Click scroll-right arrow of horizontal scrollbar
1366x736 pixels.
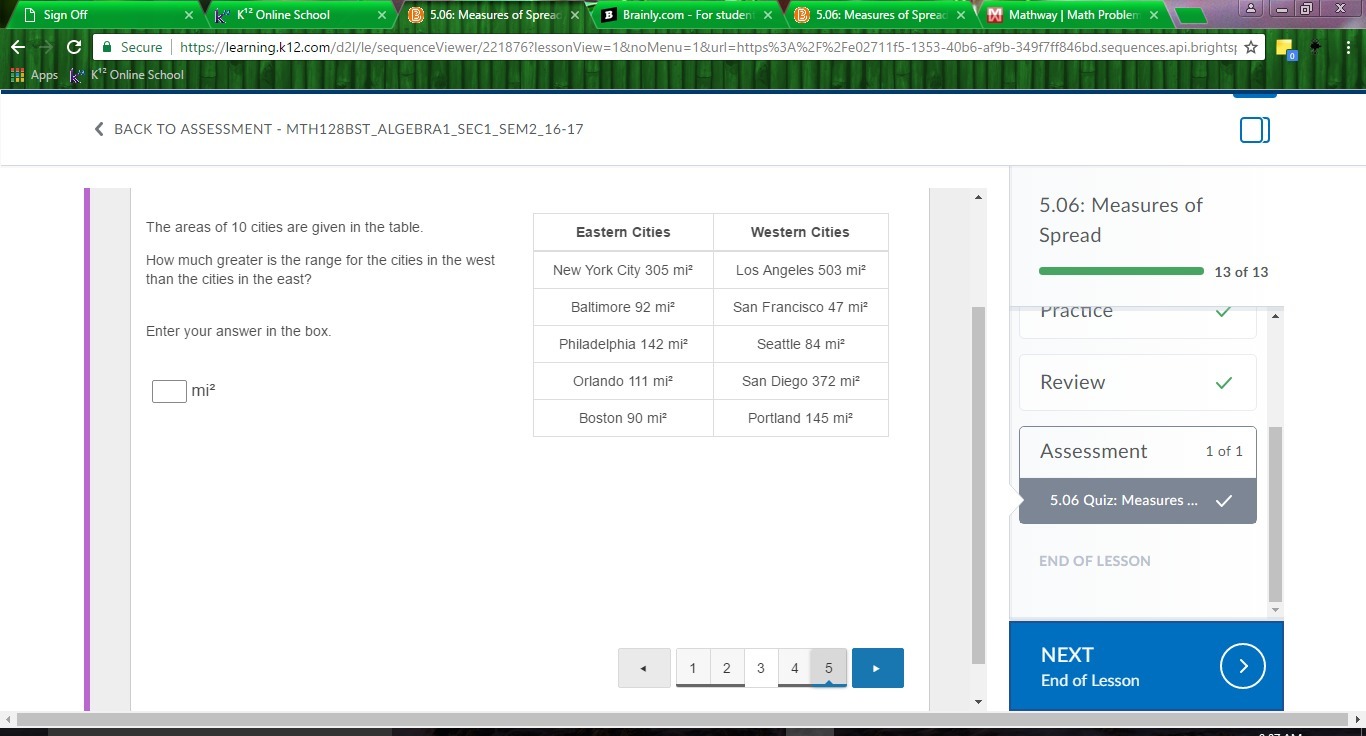pos(1357,719)
